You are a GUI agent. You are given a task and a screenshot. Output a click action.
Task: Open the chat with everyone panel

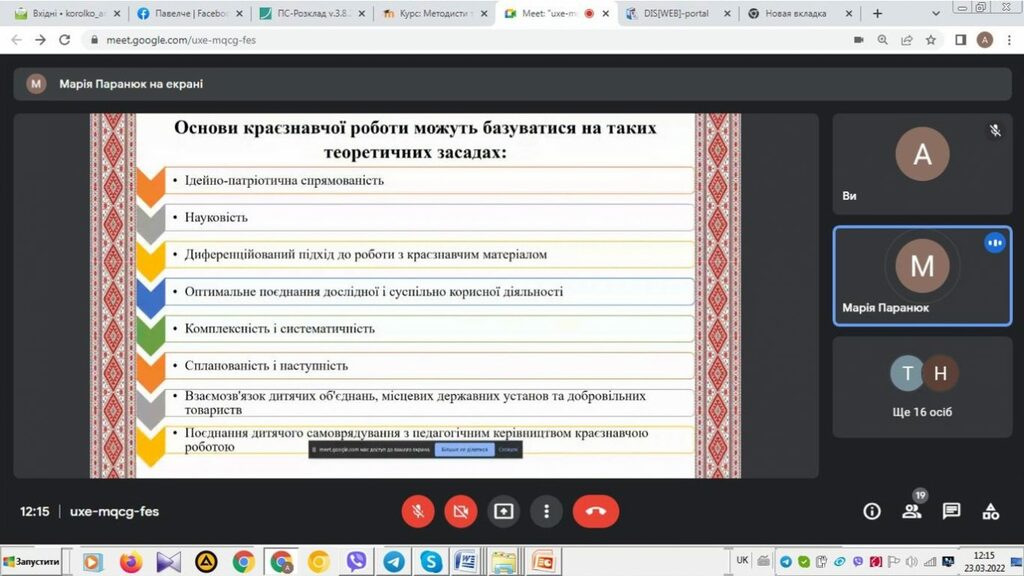point(951,511)
